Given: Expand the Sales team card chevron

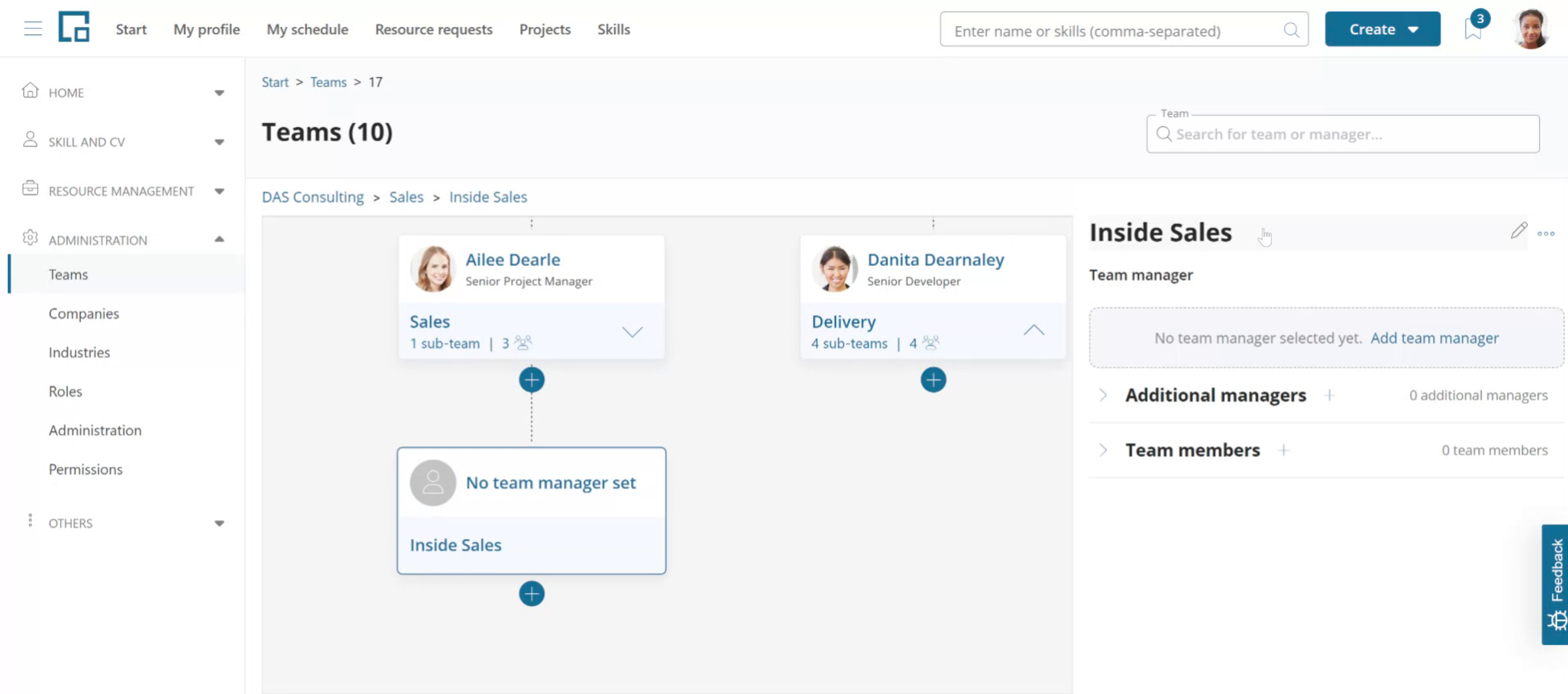Looking at the screenshot, I should tap(632, 332).
